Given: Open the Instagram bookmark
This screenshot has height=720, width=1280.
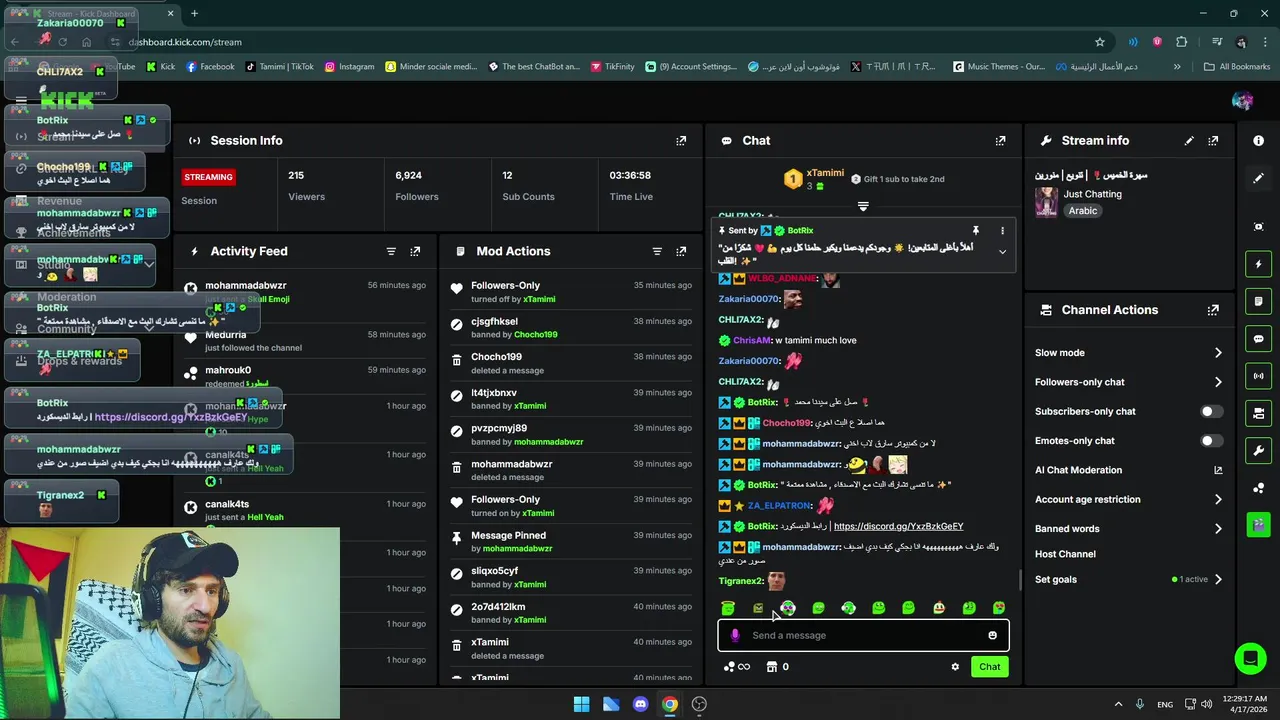Looking at the screenshot, I should (x=349, y=67).
